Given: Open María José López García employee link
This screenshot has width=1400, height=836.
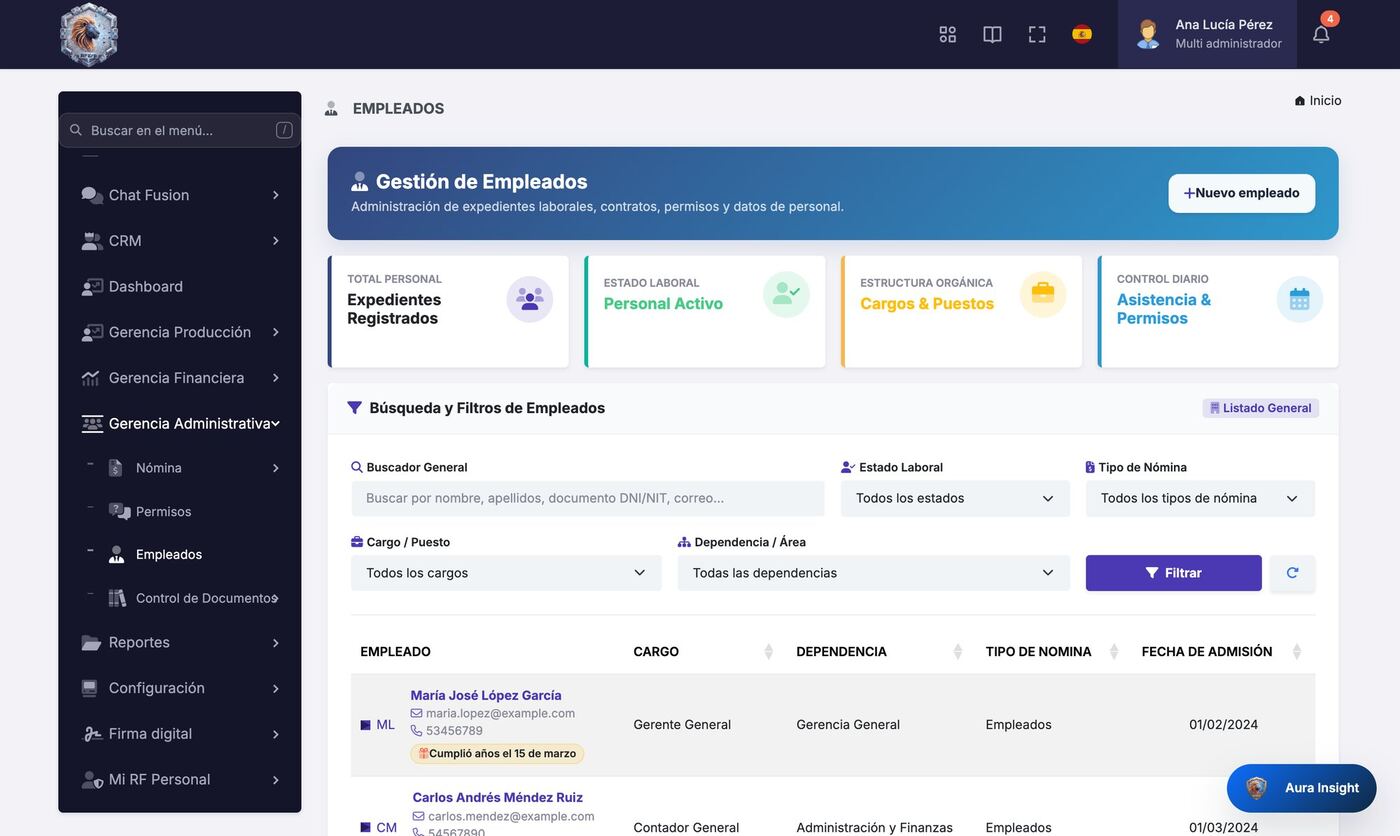Looking at the screenshot, I should click(x=486, y=695).
